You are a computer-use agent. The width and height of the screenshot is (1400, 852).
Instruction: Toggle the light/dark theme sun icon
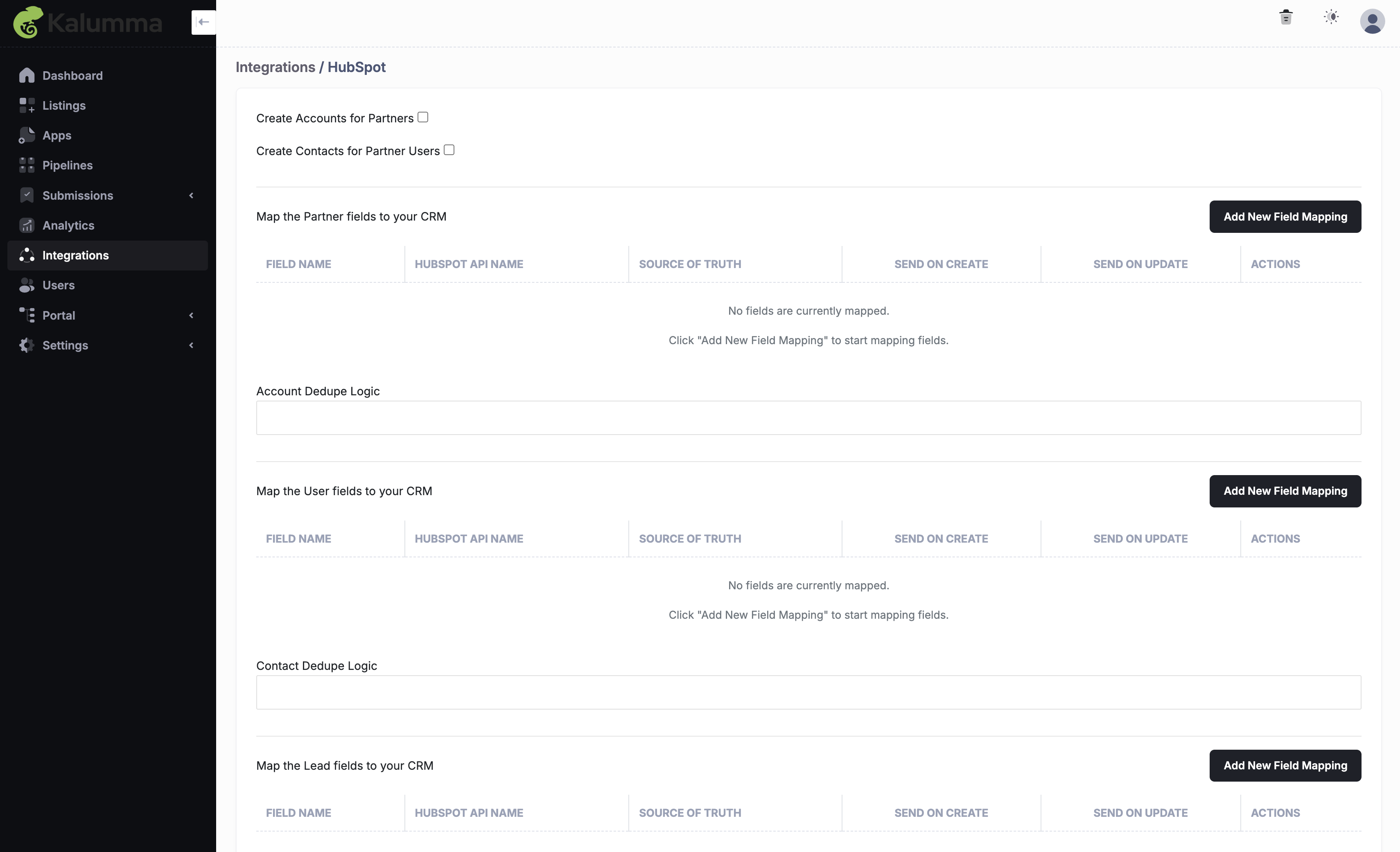coord(1331,17)
